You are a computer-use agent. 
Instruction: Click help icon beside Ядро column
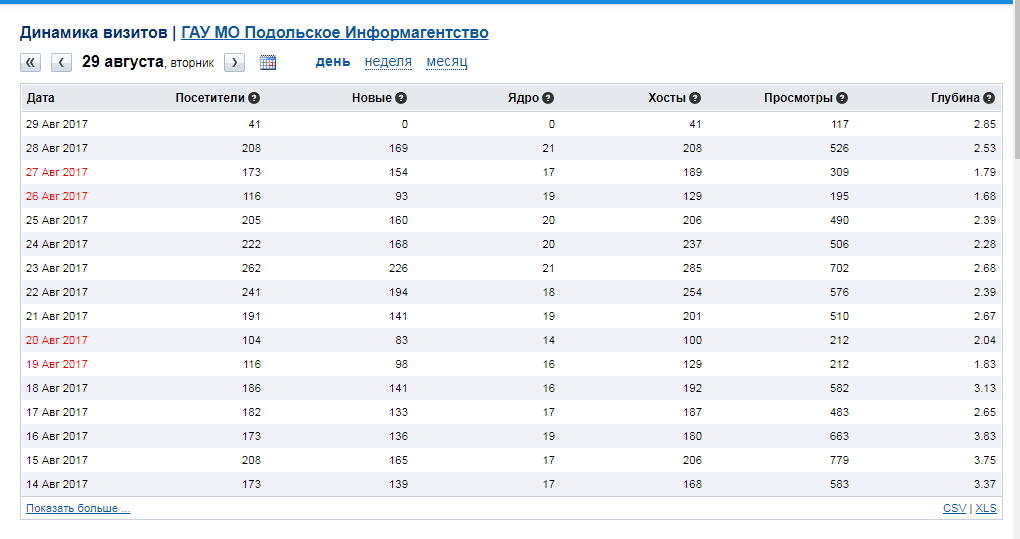point(548,98)
